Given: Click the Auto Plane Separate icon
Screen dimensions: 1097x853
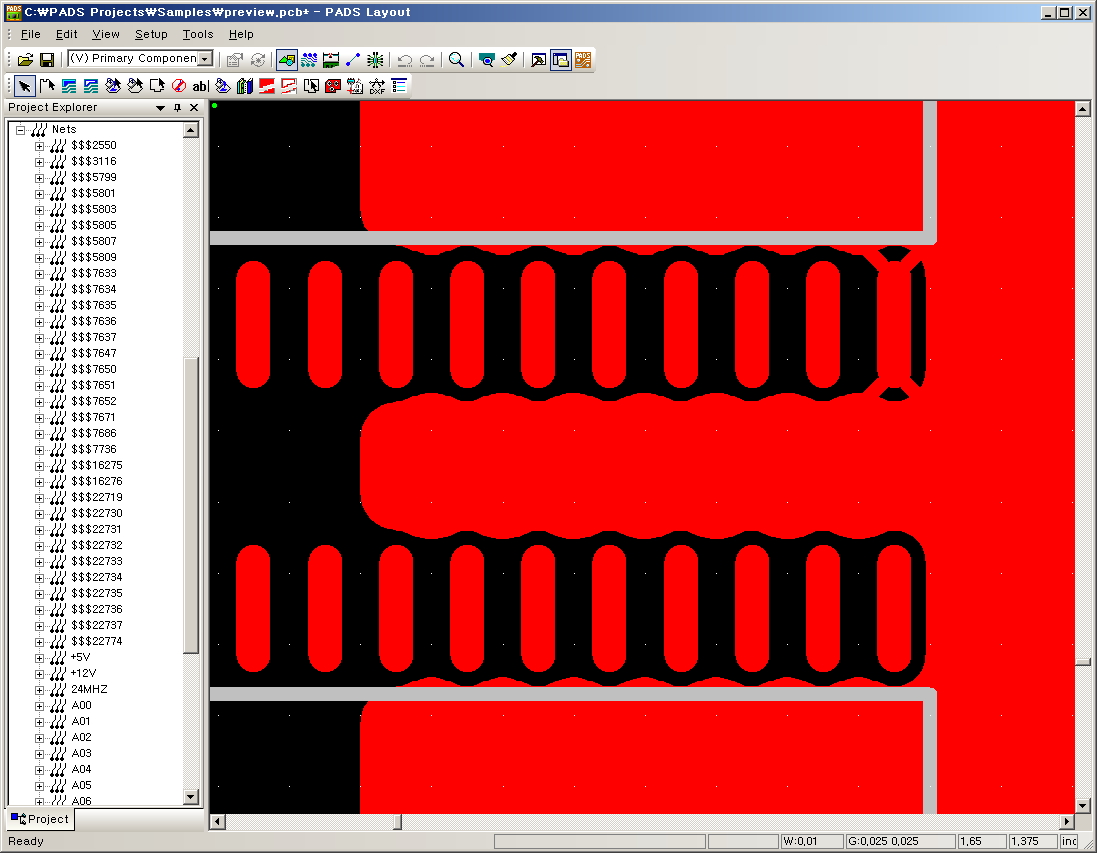Looking at the screenshot, I should pos(311,86).
